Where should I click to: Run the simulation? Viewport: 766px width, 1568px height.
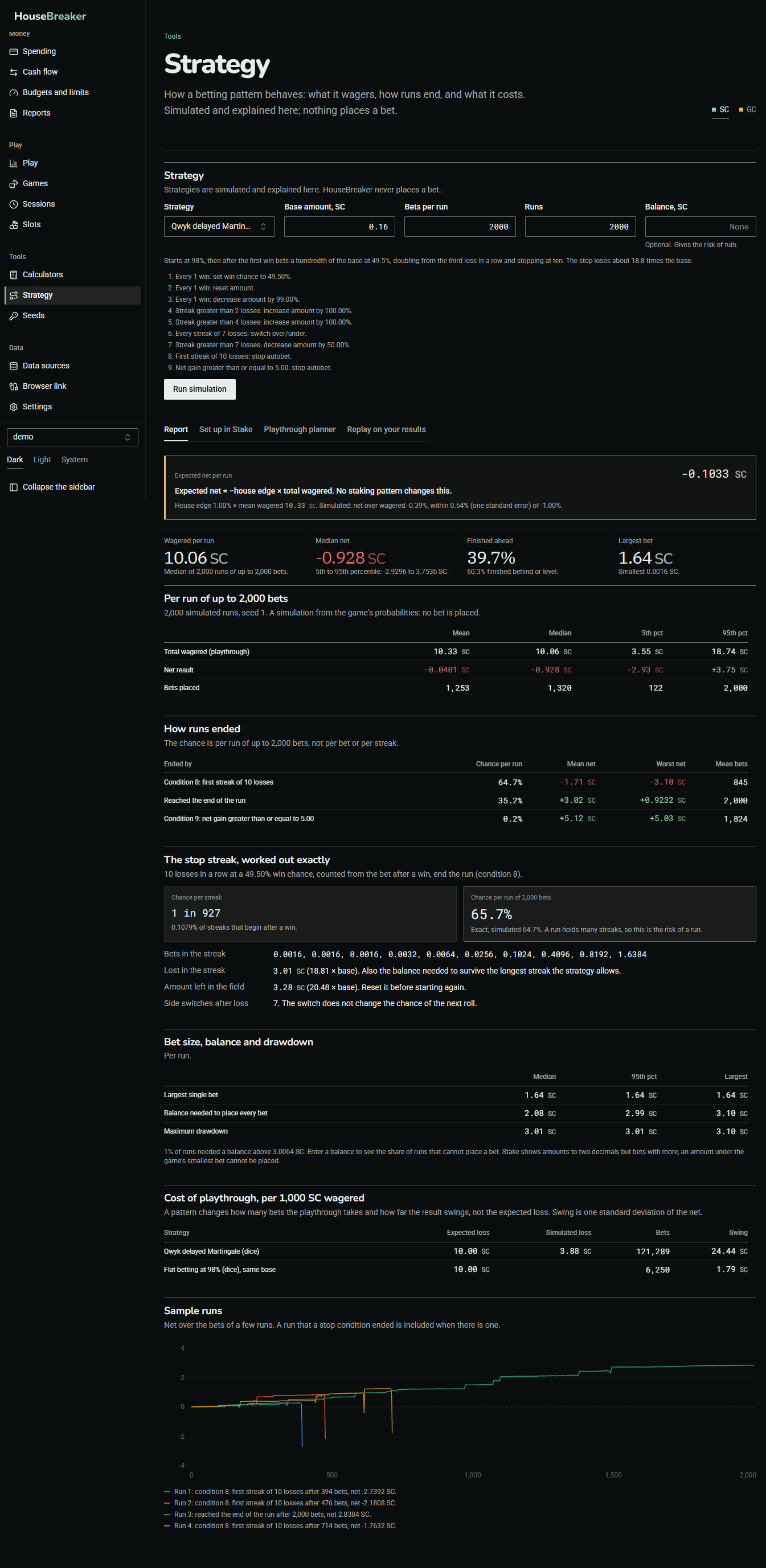point(200,389)
